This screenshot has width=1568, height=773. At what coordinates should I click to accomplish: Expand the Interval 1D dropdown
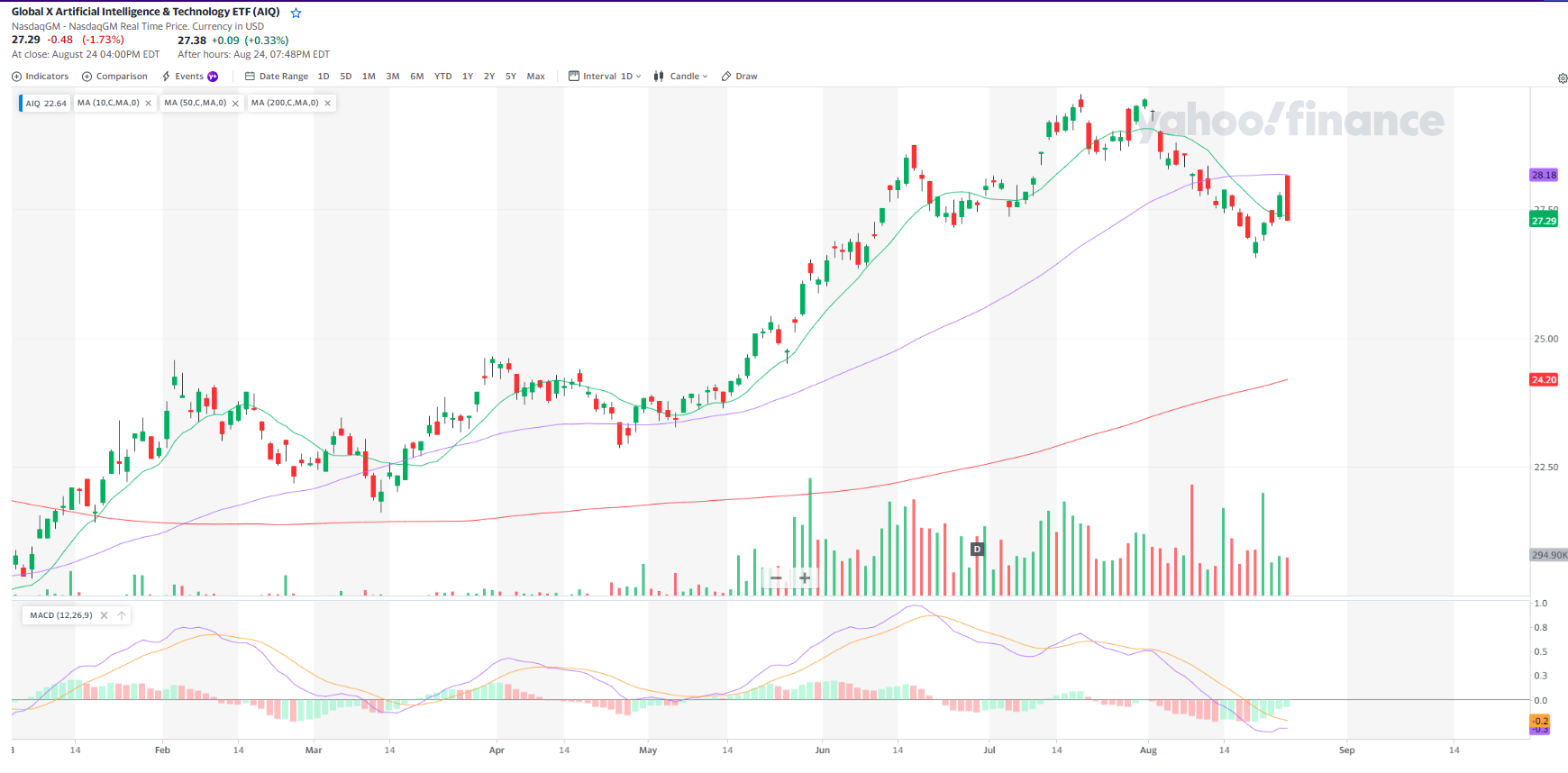pos(605,77)
